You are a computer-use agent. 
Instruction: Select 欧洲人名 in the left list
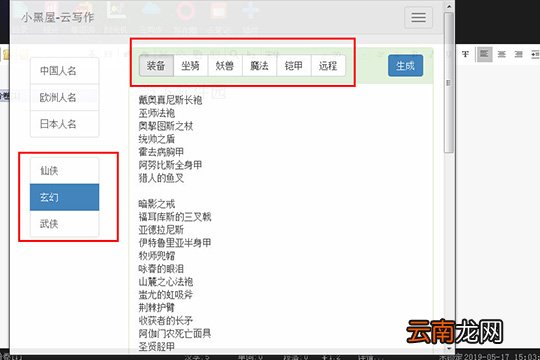[65, 97]
